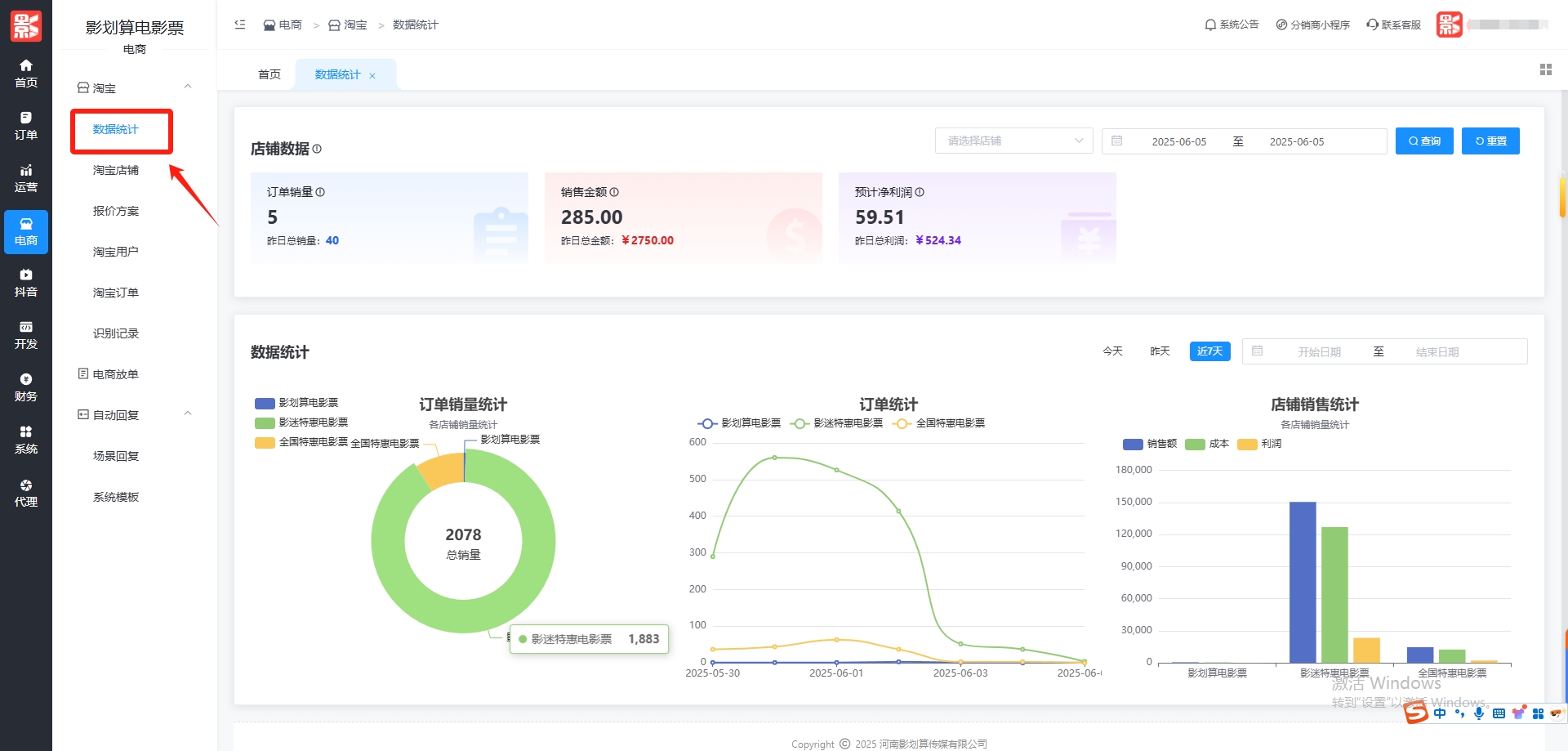Click info icon beside 预计净利润

920,192
